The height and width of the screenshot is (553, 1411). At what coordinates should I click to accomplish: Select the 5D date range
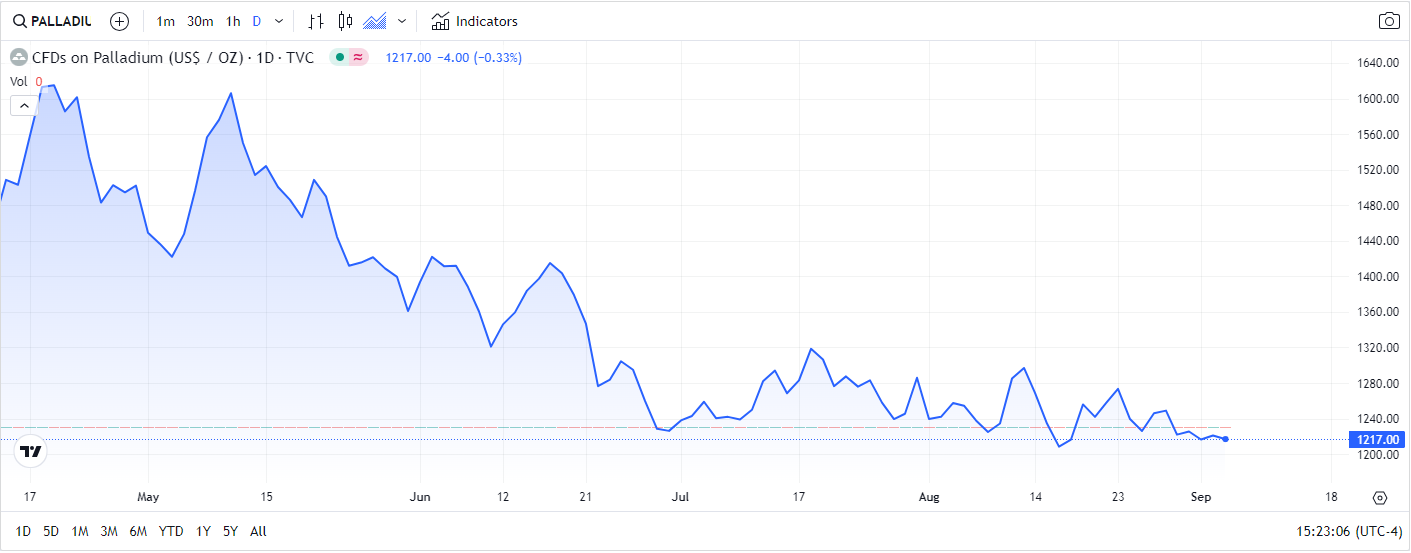(52, 531)
